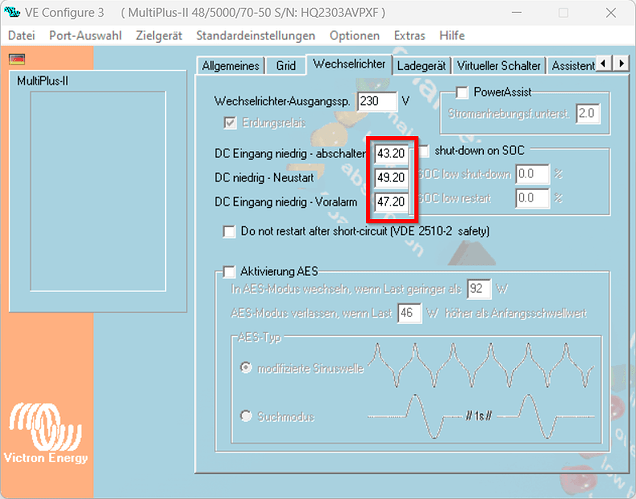Click the Stromanhebungsf.unterst. field showing 2.0

coord(588,113)
